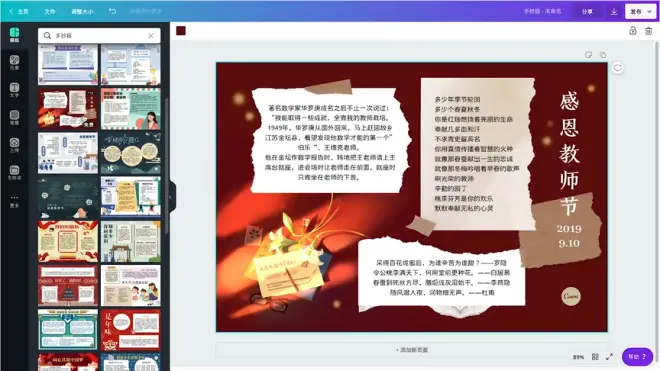Select the teal template with woman illustration
660x371 pixels.
click(130, 109)
